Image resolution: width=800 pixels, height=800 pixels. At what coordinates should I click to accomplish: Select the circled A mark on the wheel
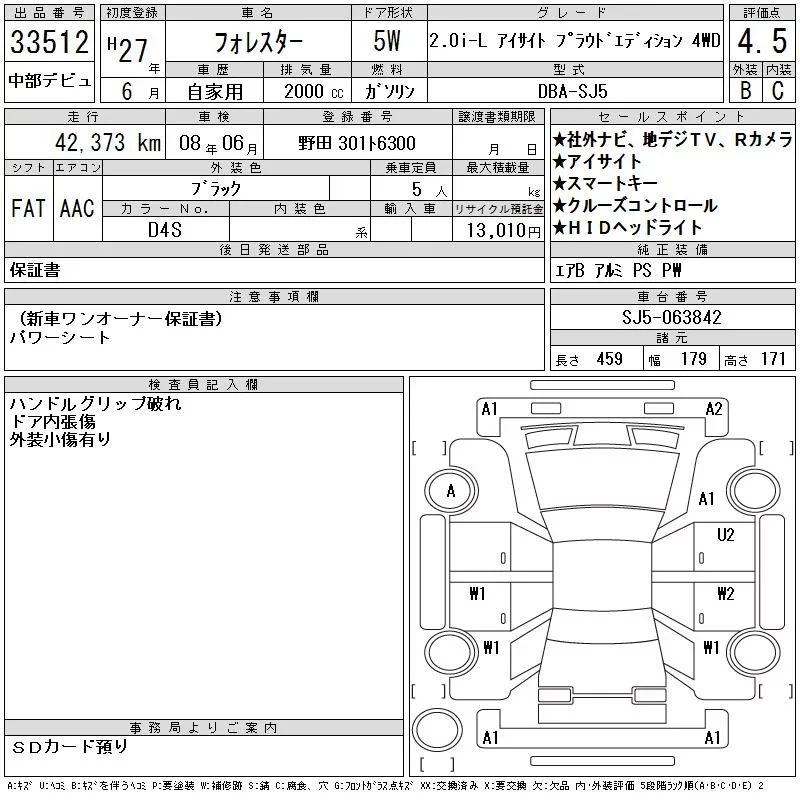click(450, 491)
